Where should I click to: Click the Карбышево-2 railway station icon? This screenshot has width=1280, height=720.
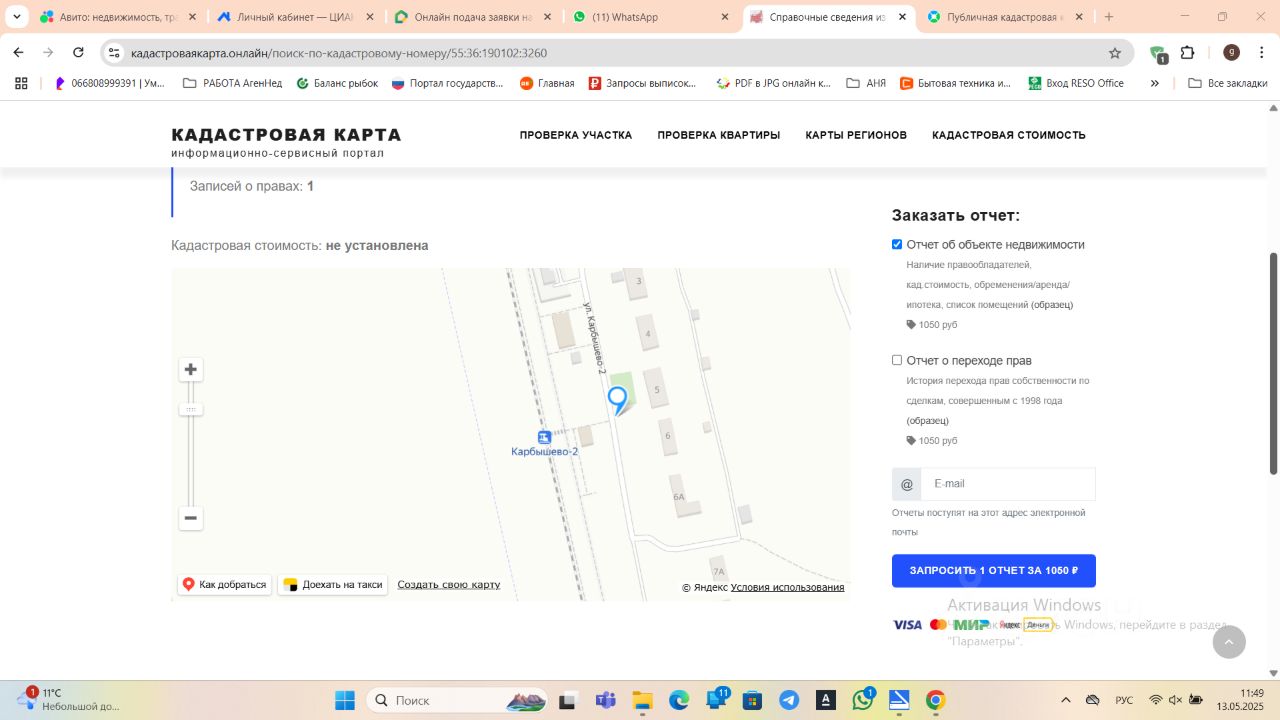544,438
